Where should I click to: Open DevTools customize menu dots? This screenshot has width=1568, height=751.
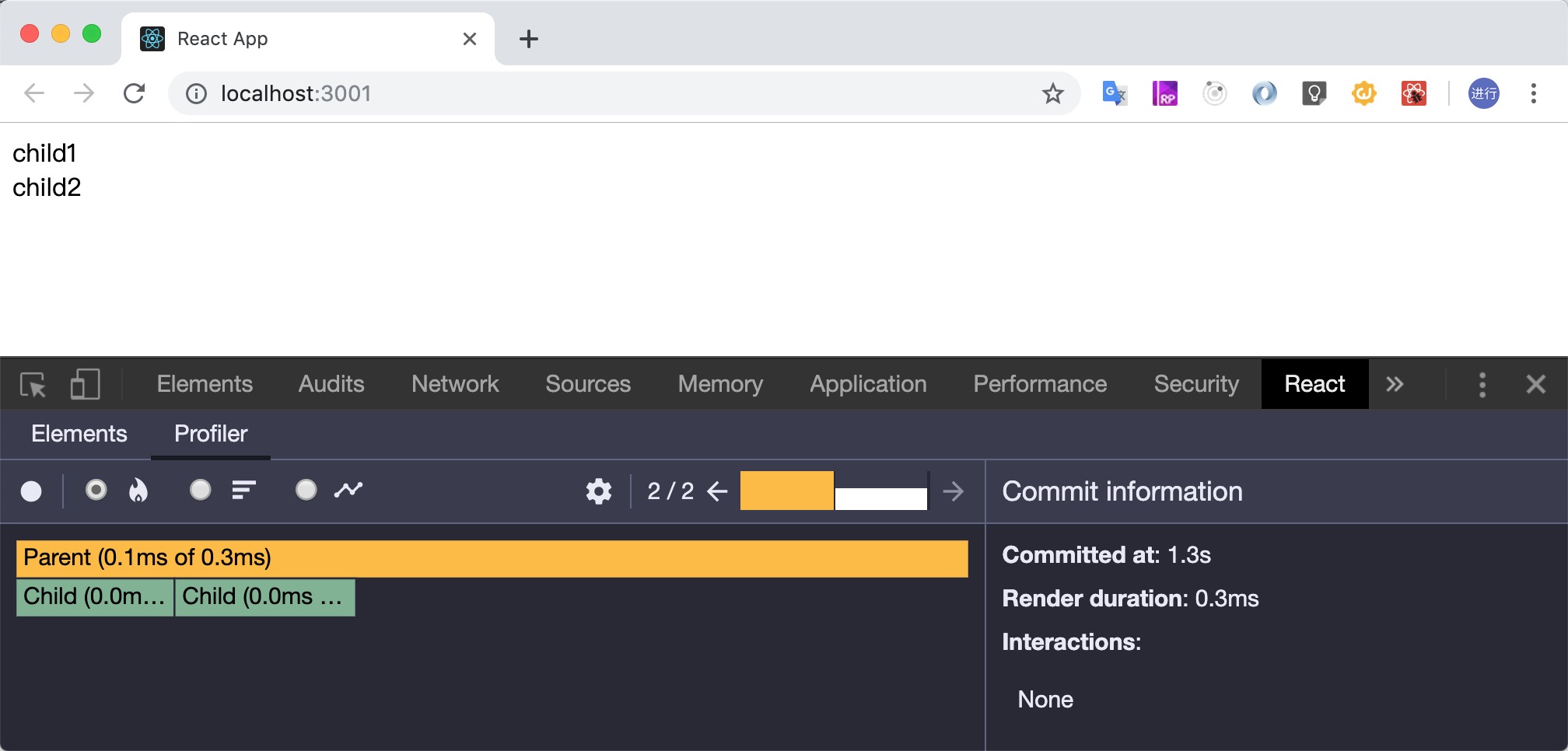tap(1482, 384)
